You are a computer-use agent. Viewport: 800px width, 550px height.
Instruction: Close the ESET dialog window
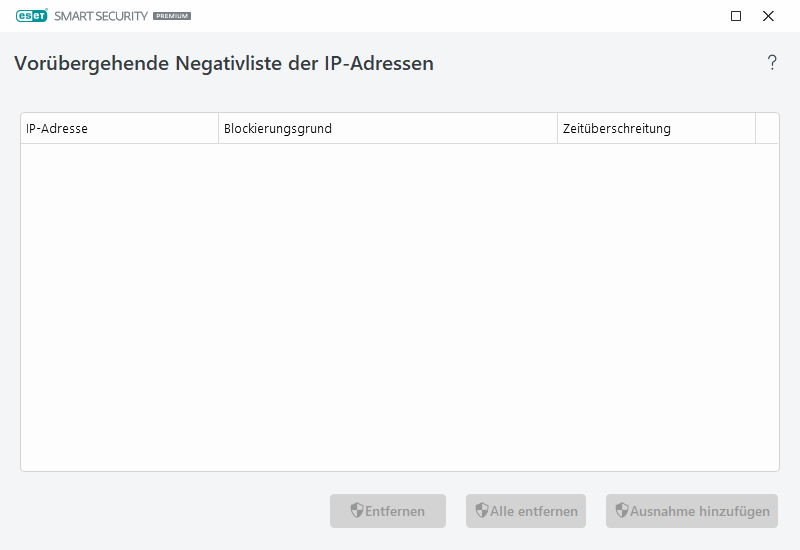click(x=768, y=16)
